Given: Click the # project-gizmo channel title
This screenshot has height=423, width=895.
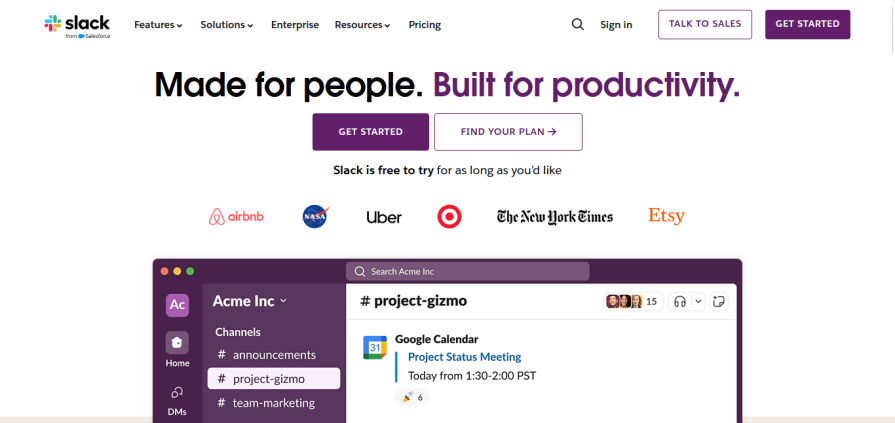Looking at the screenshot, I should point(413,301).
